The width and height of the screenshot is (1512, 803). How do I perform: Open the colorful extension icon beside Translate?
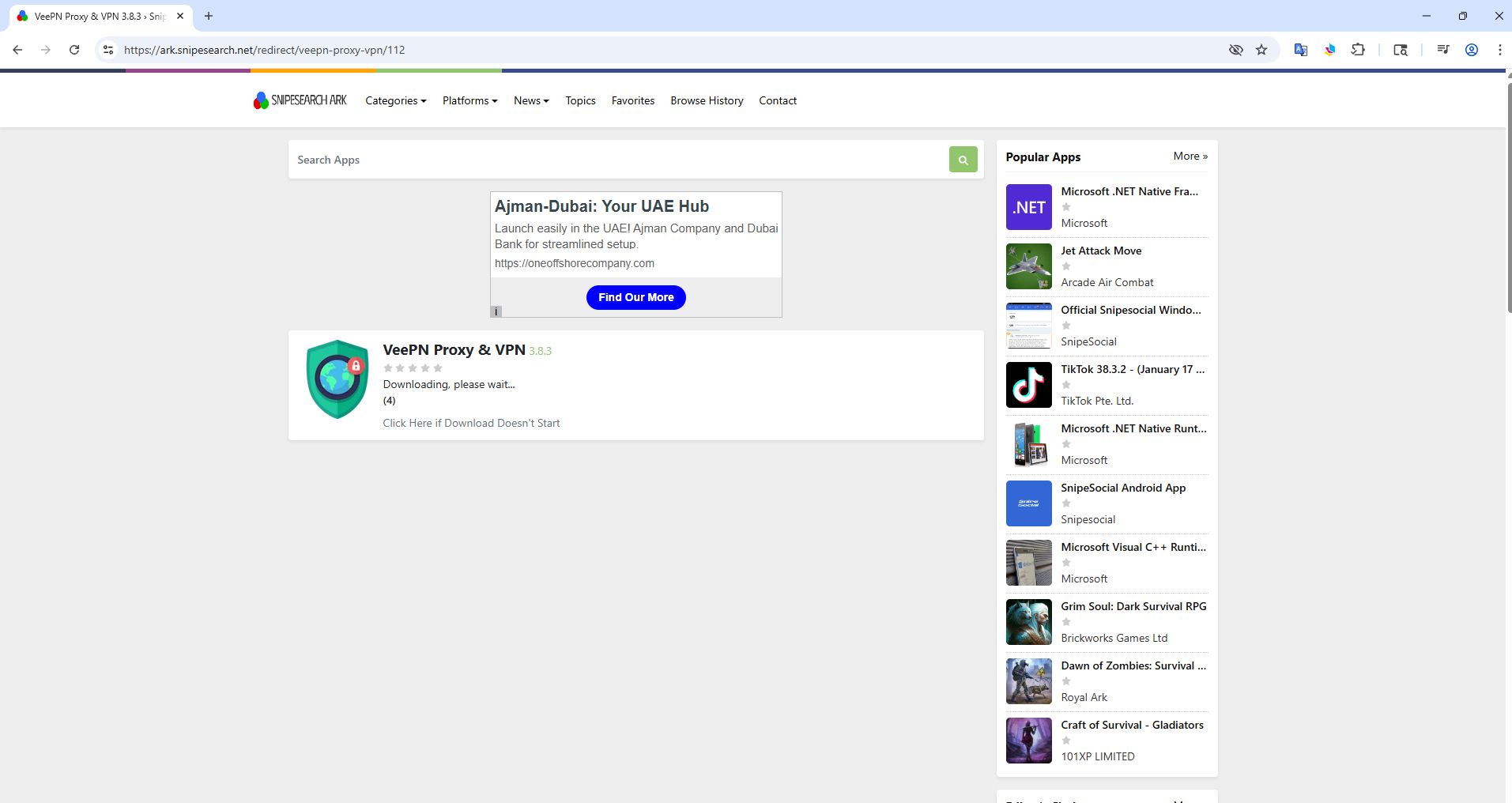(1329, 50)
